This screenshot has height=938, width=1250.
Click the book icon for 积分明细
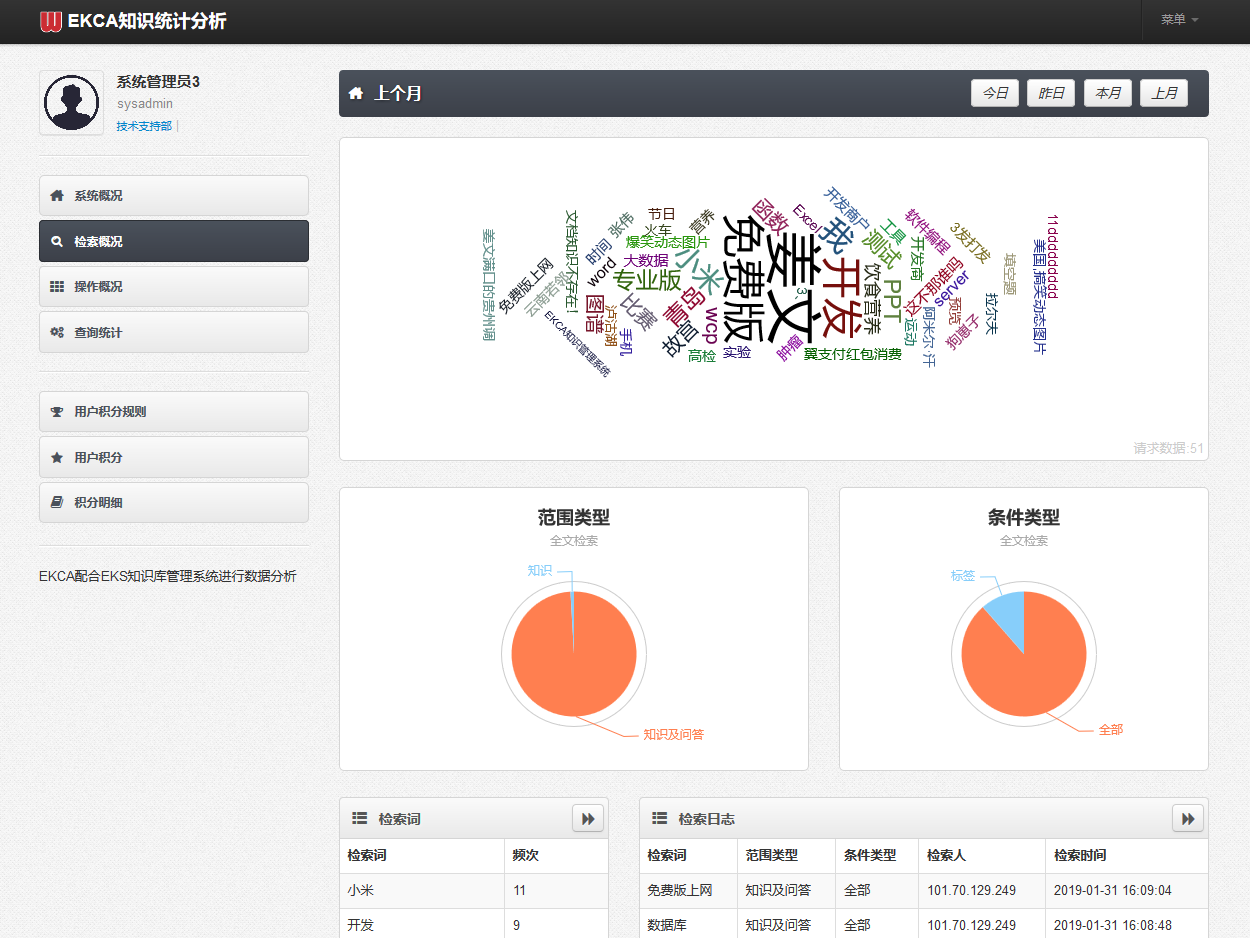[57, 502]
